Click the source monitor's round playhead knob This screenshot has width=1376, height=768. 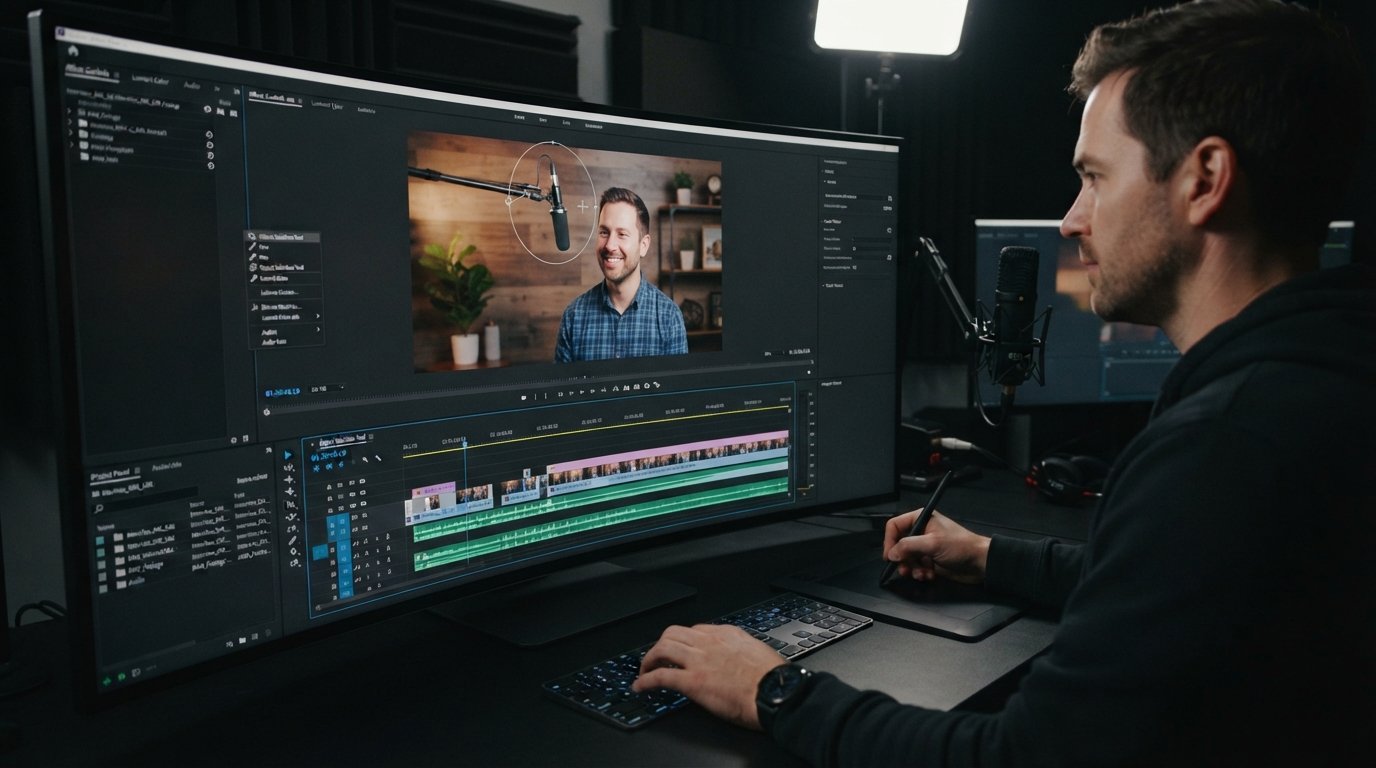click(x=267, y=411)
